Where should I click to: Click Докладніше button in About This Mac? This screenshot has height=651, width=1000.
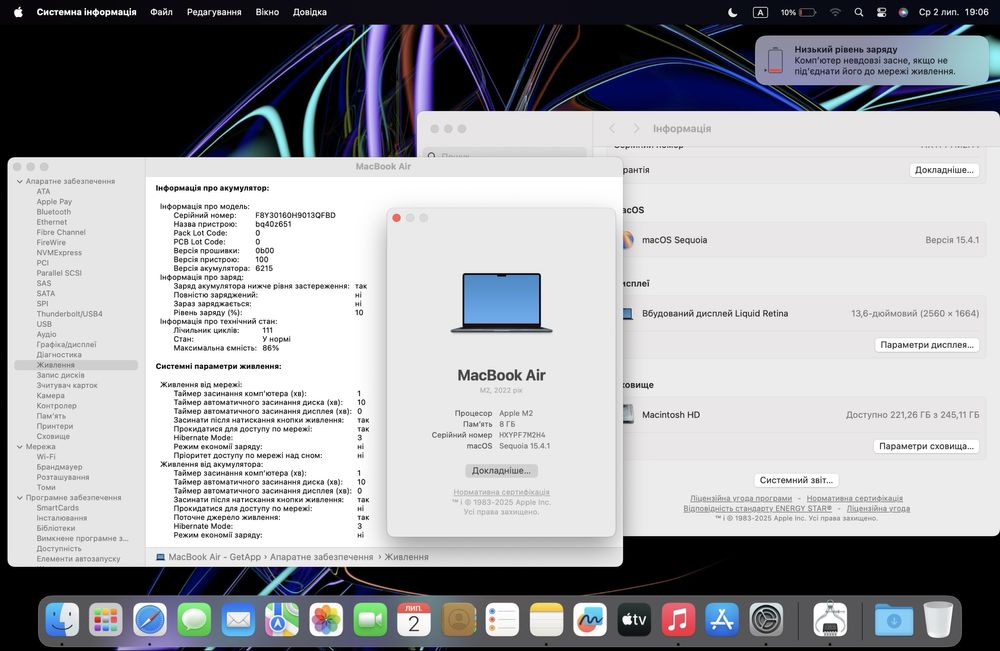501,471
